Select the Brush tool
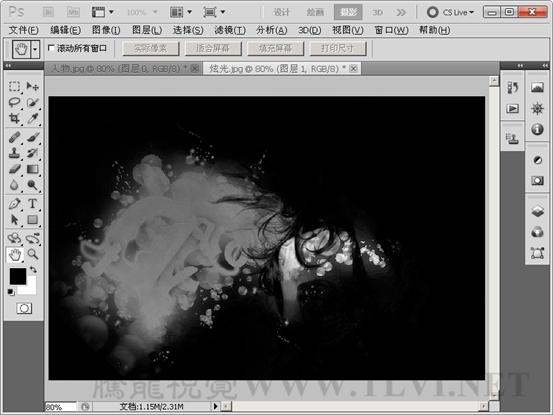This screenshot has width=553, height=415. tap(32, 137)
